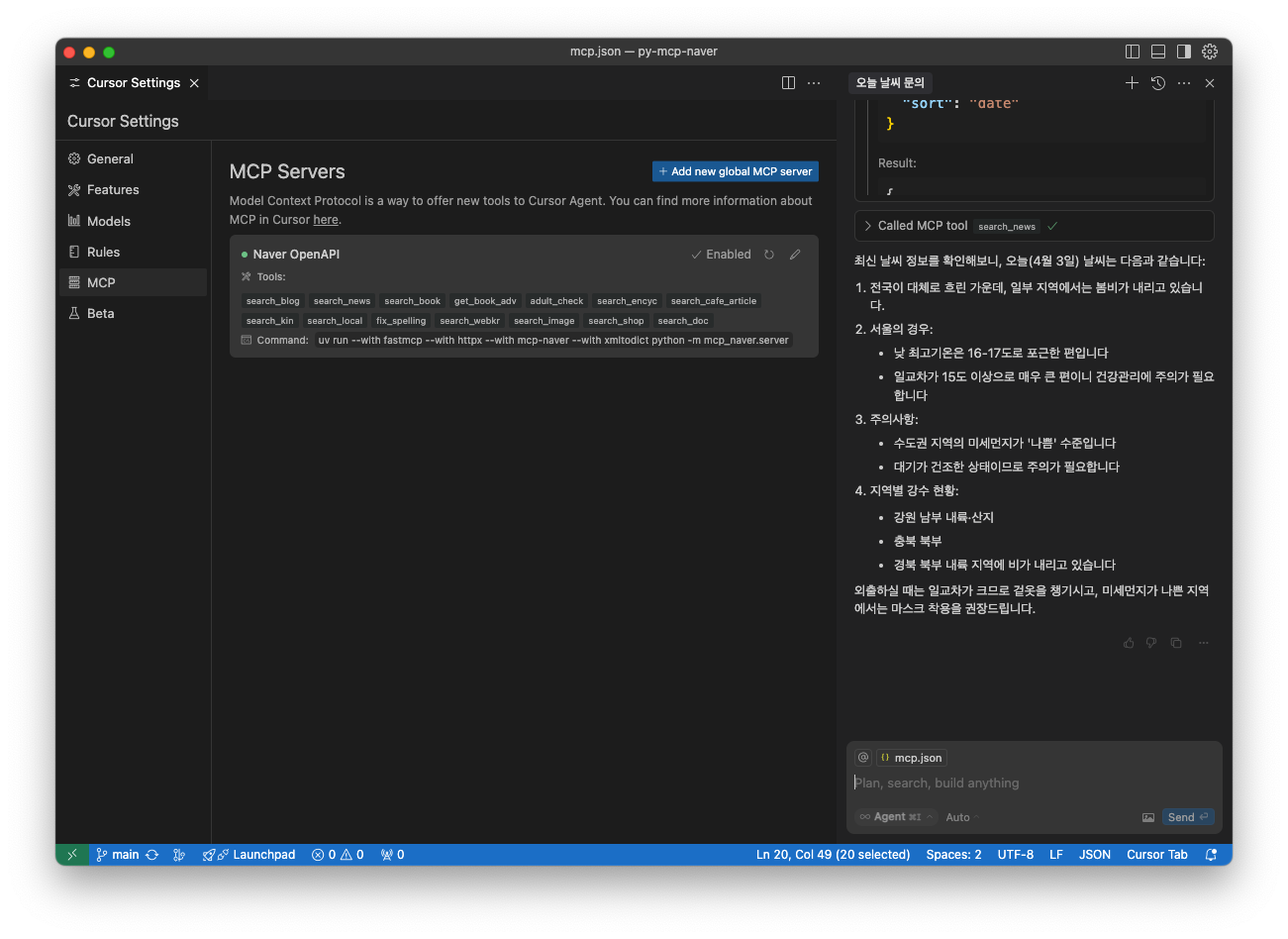Click Add new global MCP server
The image size is (1288, 939).
pyautogui.click(x=736, y=171)
